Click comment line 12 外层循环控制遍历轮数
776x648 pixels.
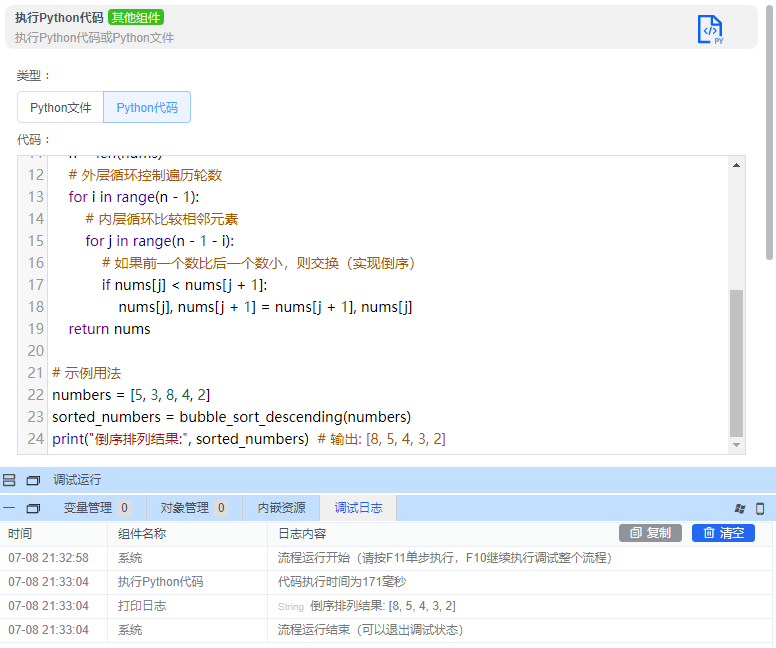145,175
